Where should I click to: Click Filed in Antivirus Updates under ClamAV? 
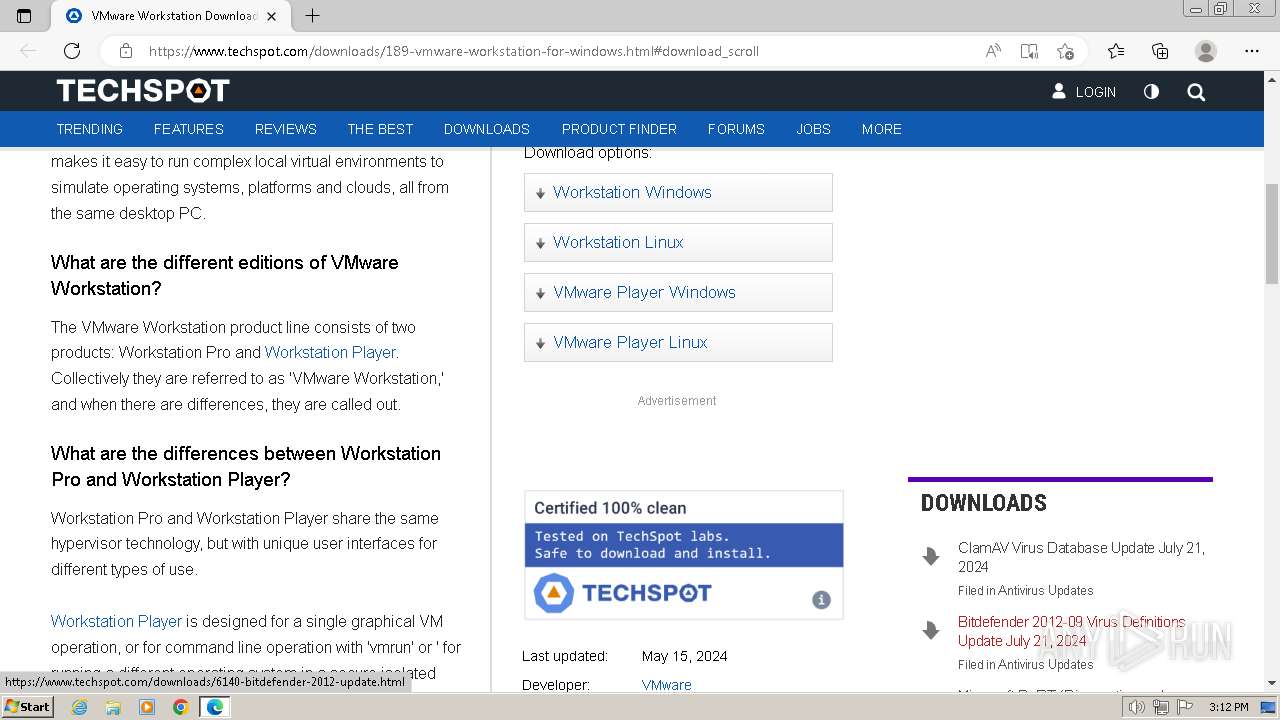tap(1025, 591)
